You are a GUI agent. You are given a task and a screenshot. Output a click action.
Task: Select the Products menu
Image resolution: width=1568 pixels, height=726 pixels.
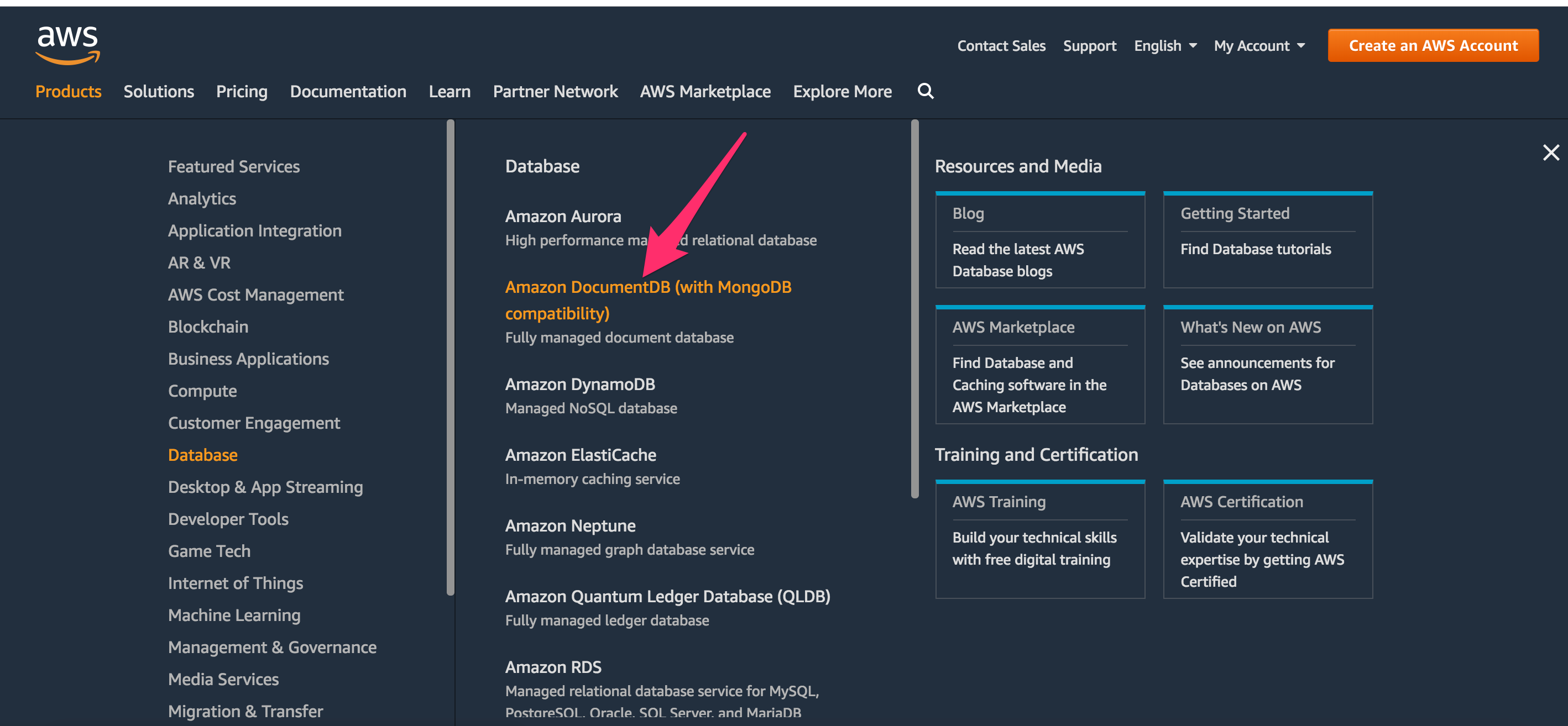68,91
